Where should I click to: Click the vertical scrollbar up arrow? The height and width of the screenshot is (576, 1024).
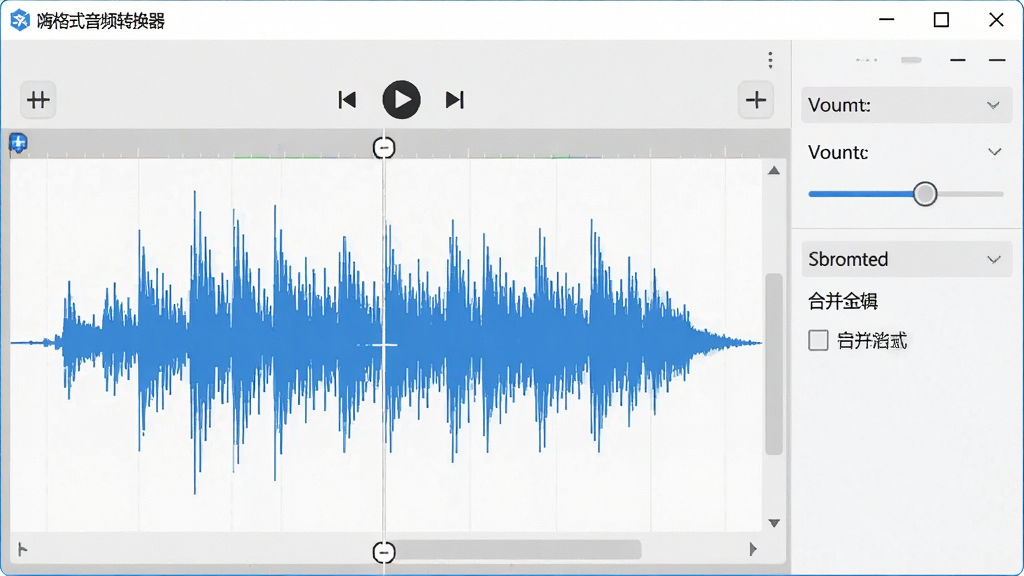click(774, 171)
